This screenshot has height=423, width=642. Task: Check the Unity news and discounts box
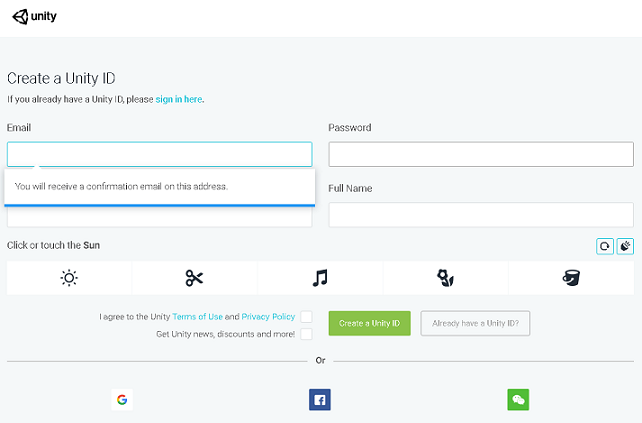pyautogui.click(x=306, y=334)
